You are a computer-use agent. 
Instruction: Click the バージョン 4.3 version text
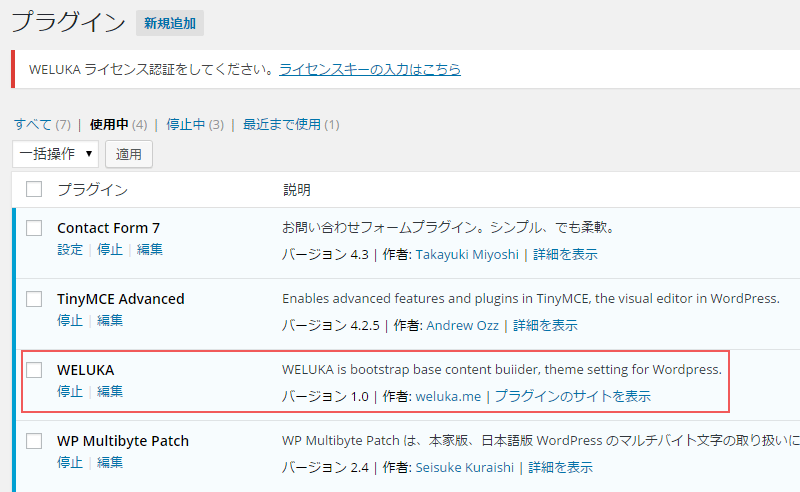click(325, 254)
